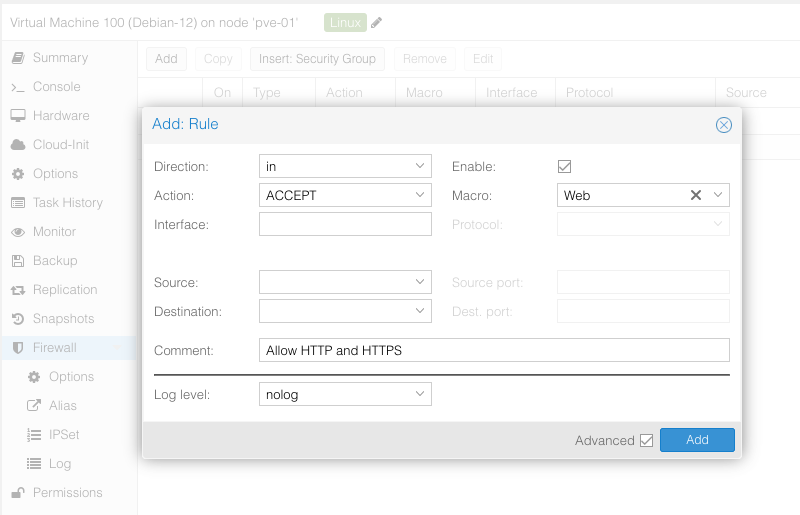
Task: Open the Destination dropdown
Action: [x=419, y=311]
